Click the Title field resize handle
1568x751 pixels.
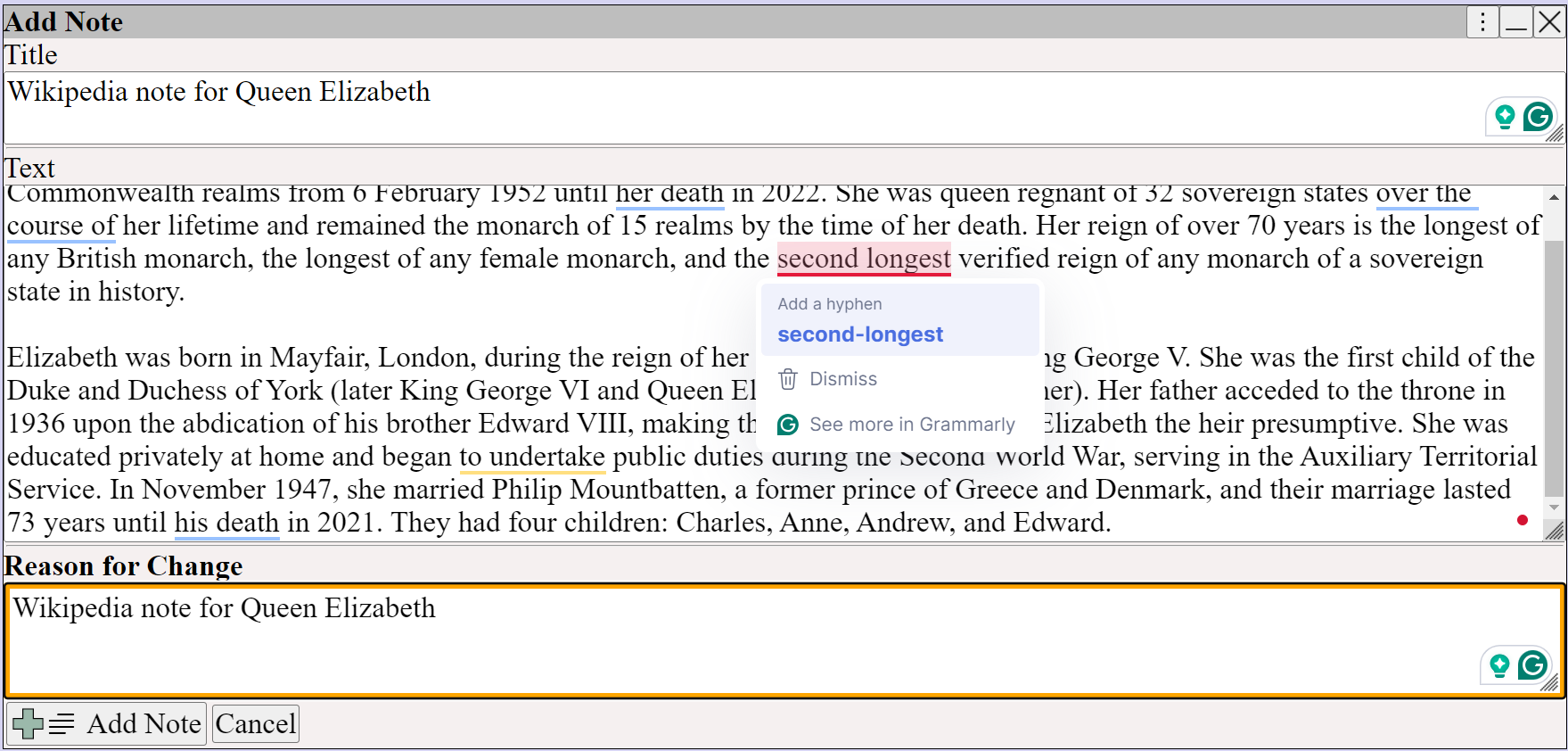[x=1556, y=134]
